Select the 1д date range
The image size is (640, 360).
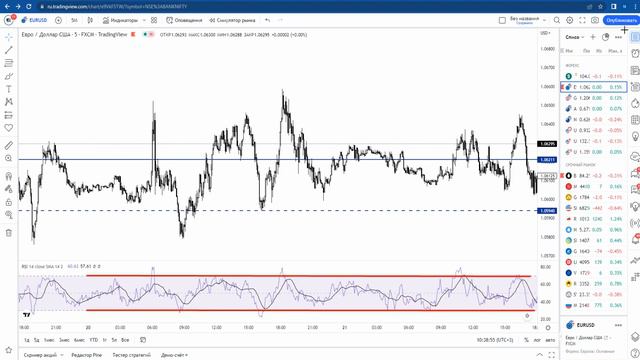(x=27, y=340)
